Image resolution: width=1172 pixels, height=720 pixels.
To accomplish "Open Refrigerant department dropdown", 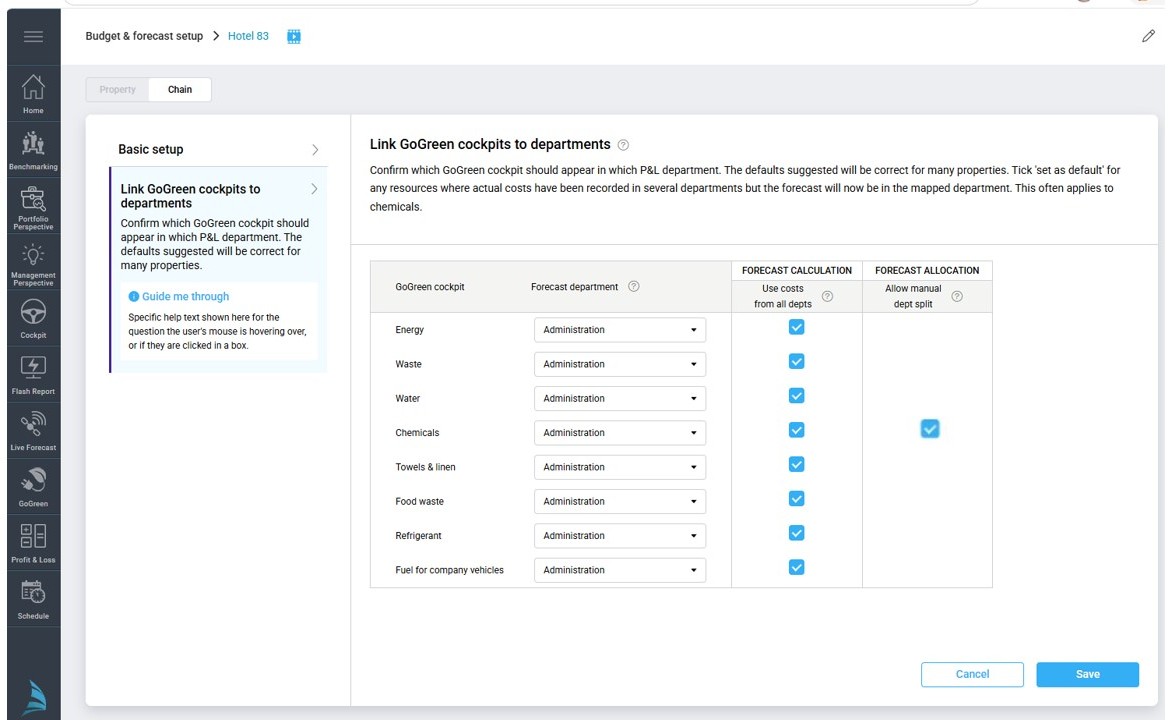I will 620,536.
